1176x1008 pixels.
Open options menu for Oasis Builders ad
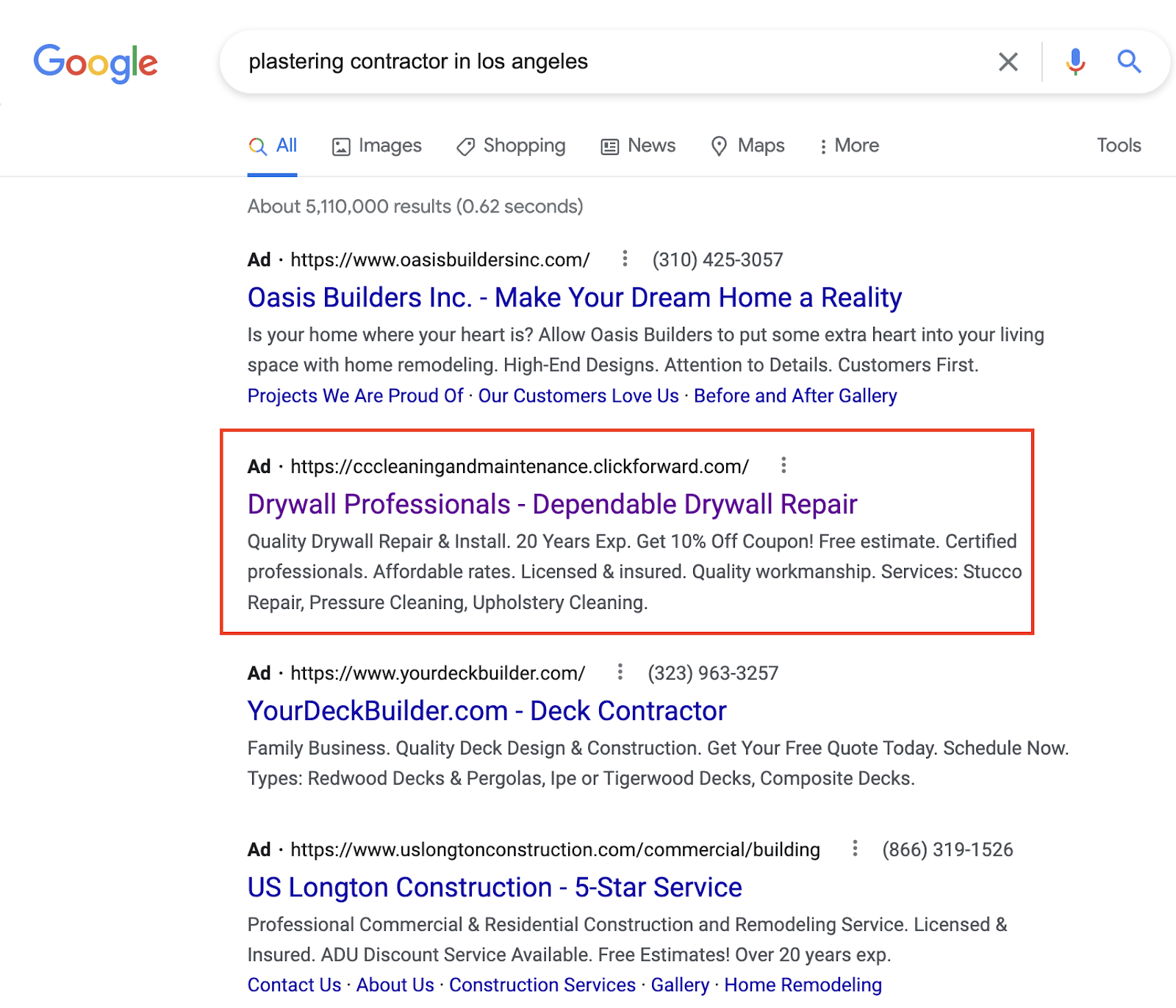pos(625,259)
